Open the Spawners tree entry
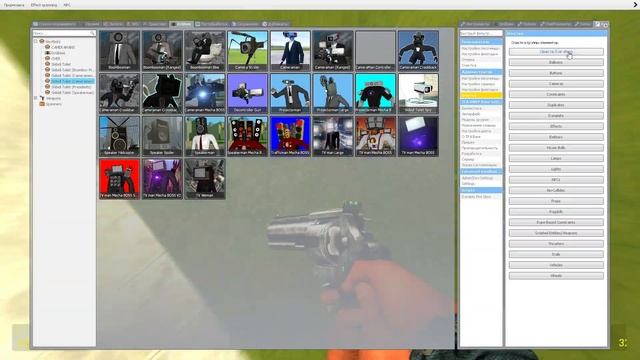Image resolution: width=640 pixels, height=360 pixels. point(53,104)
